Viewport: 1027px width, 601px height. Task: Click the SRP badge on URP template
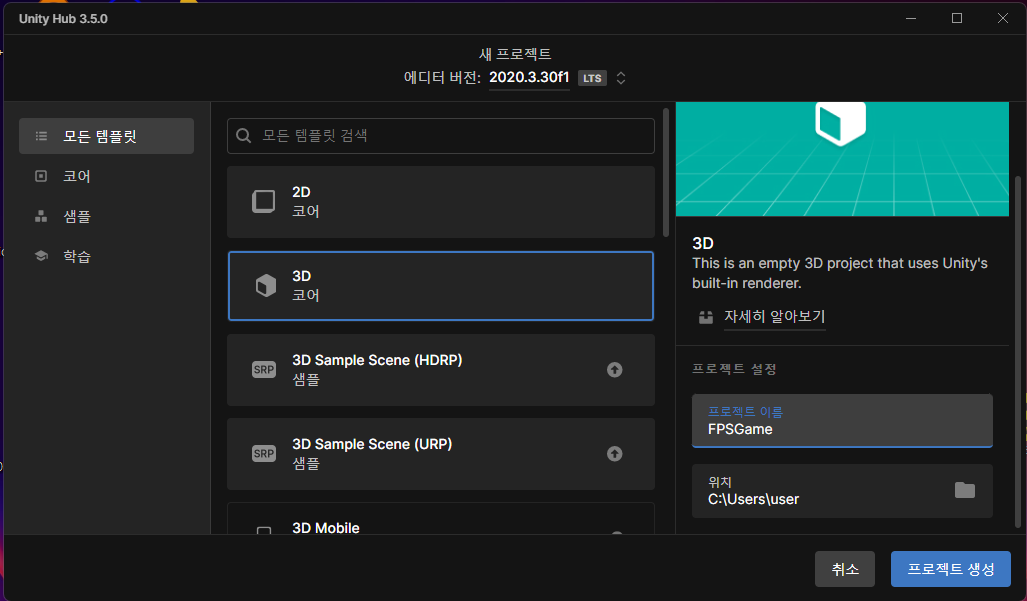[x=264, y=454]
